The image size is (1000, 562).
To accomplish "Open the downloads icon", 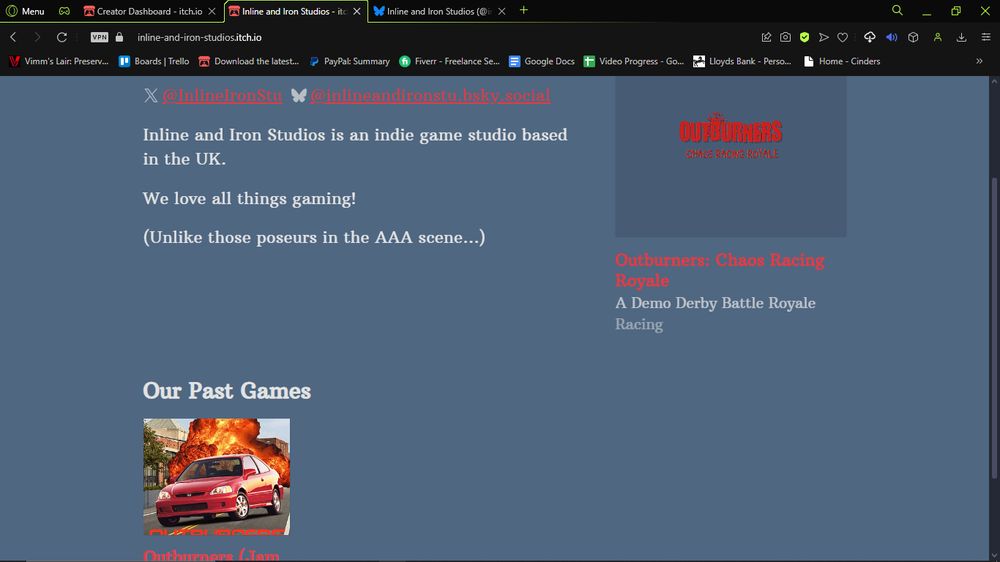I will tap(961, 37).
